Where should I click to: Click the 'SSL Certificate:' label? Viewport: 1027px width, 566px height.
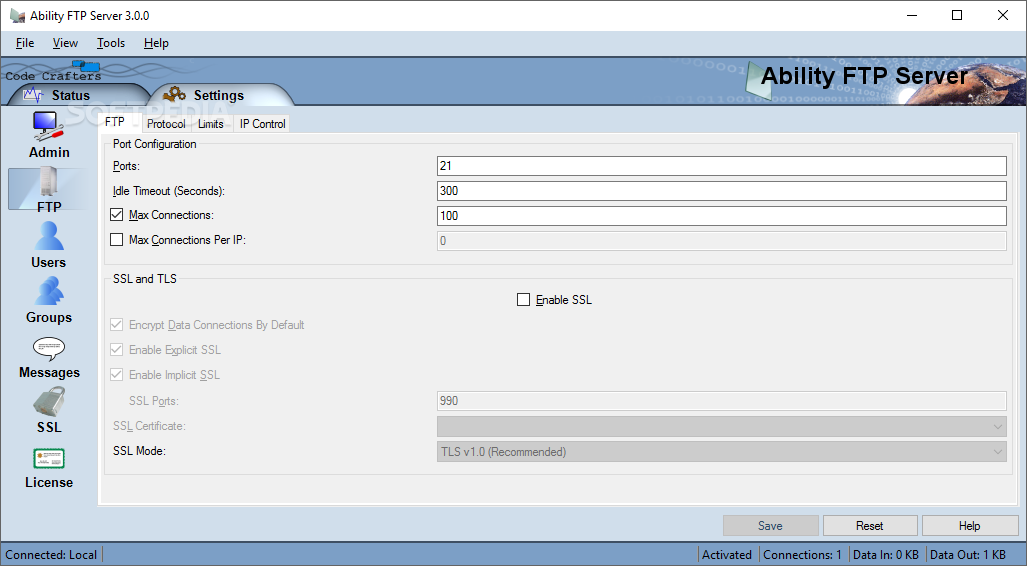[149, 426]
